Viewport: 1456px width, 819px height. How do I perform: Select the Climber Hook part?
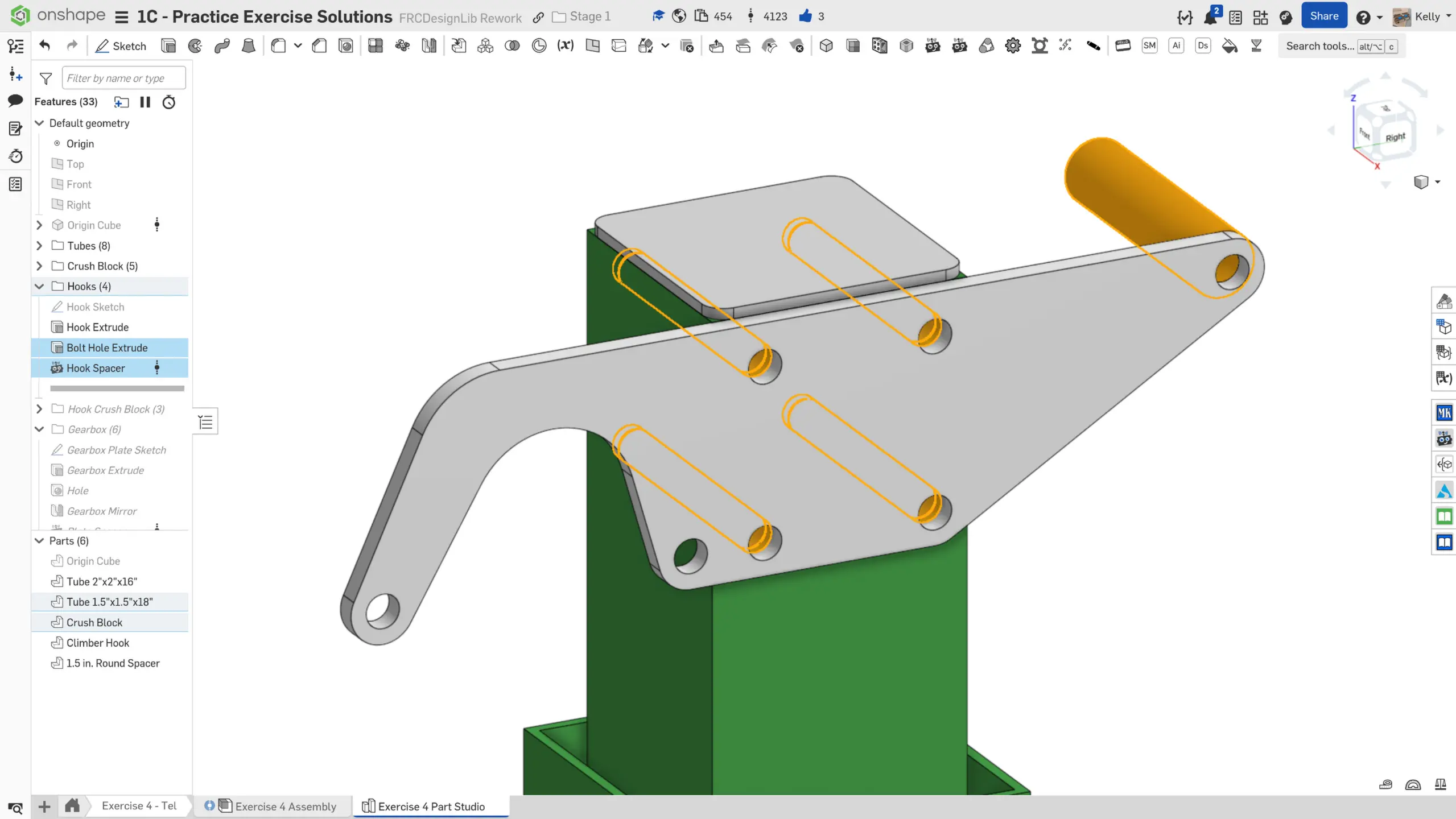pyautogui.click(x=98, y=643)
